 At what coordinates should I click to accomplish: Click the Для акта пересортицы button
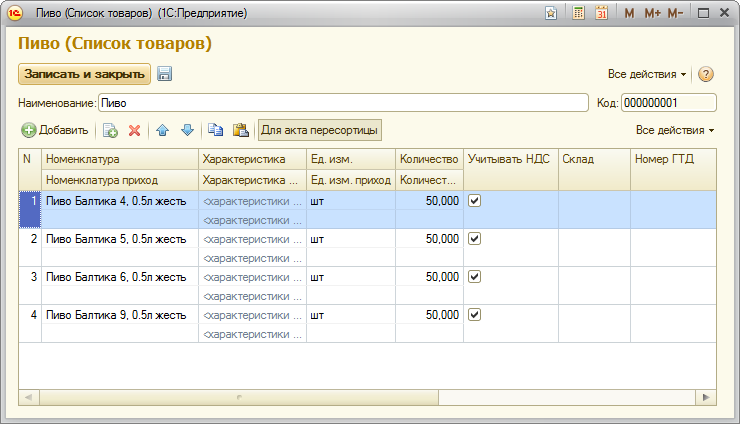pos(320,130)
